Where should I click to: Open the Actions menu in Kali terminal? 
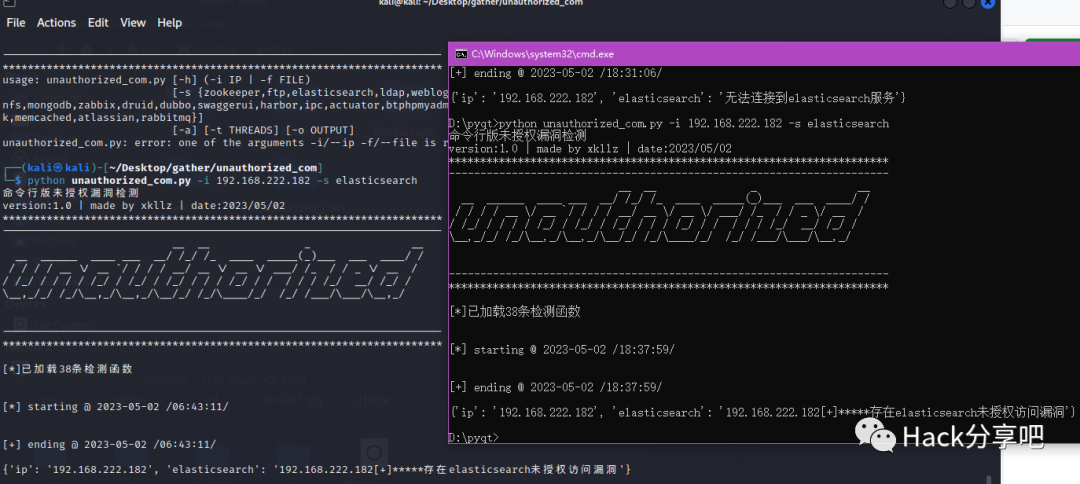click(56, 23)
